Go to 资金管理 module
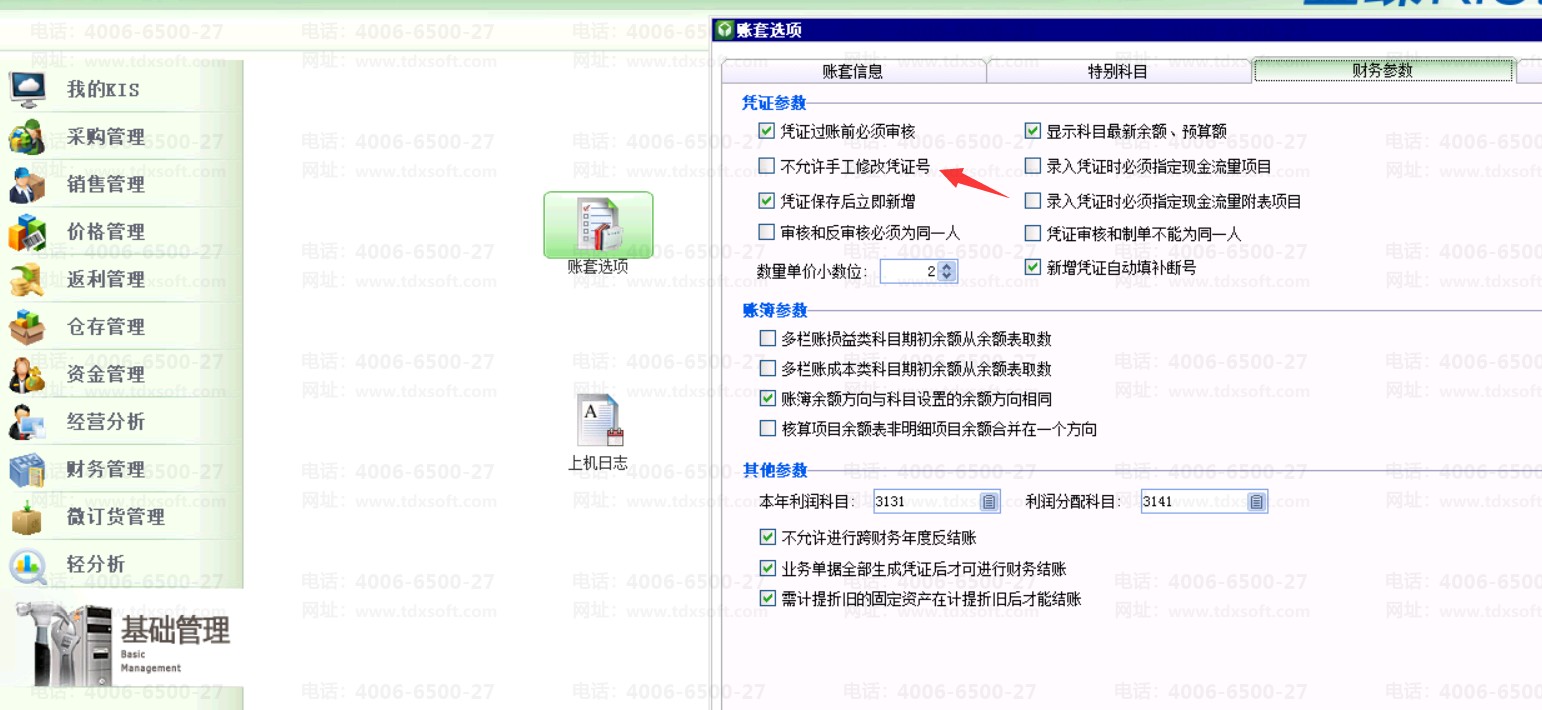1542x710 pixels. (105, 374)
